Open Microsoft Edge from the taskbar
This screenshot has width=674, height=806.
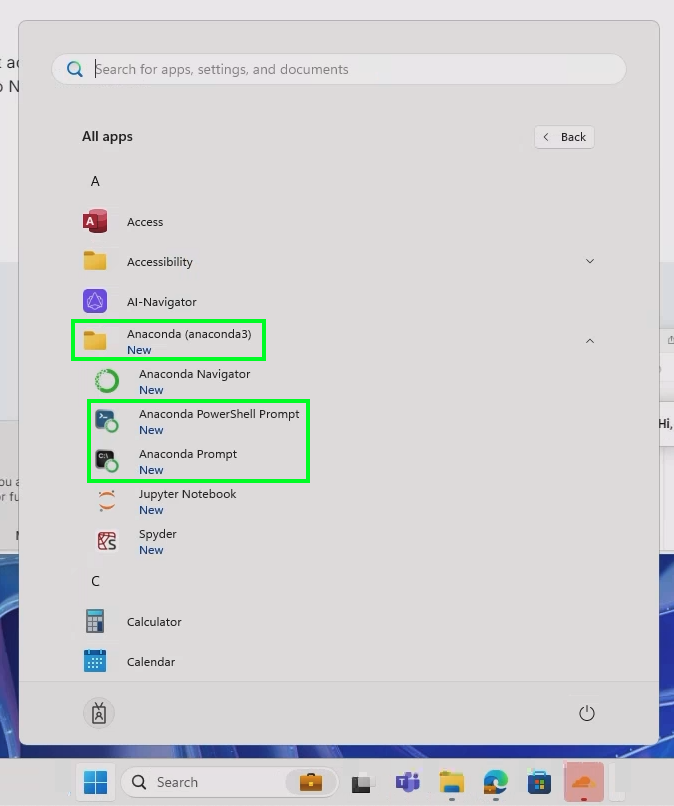pyautogui.click(x=496, y=782)
